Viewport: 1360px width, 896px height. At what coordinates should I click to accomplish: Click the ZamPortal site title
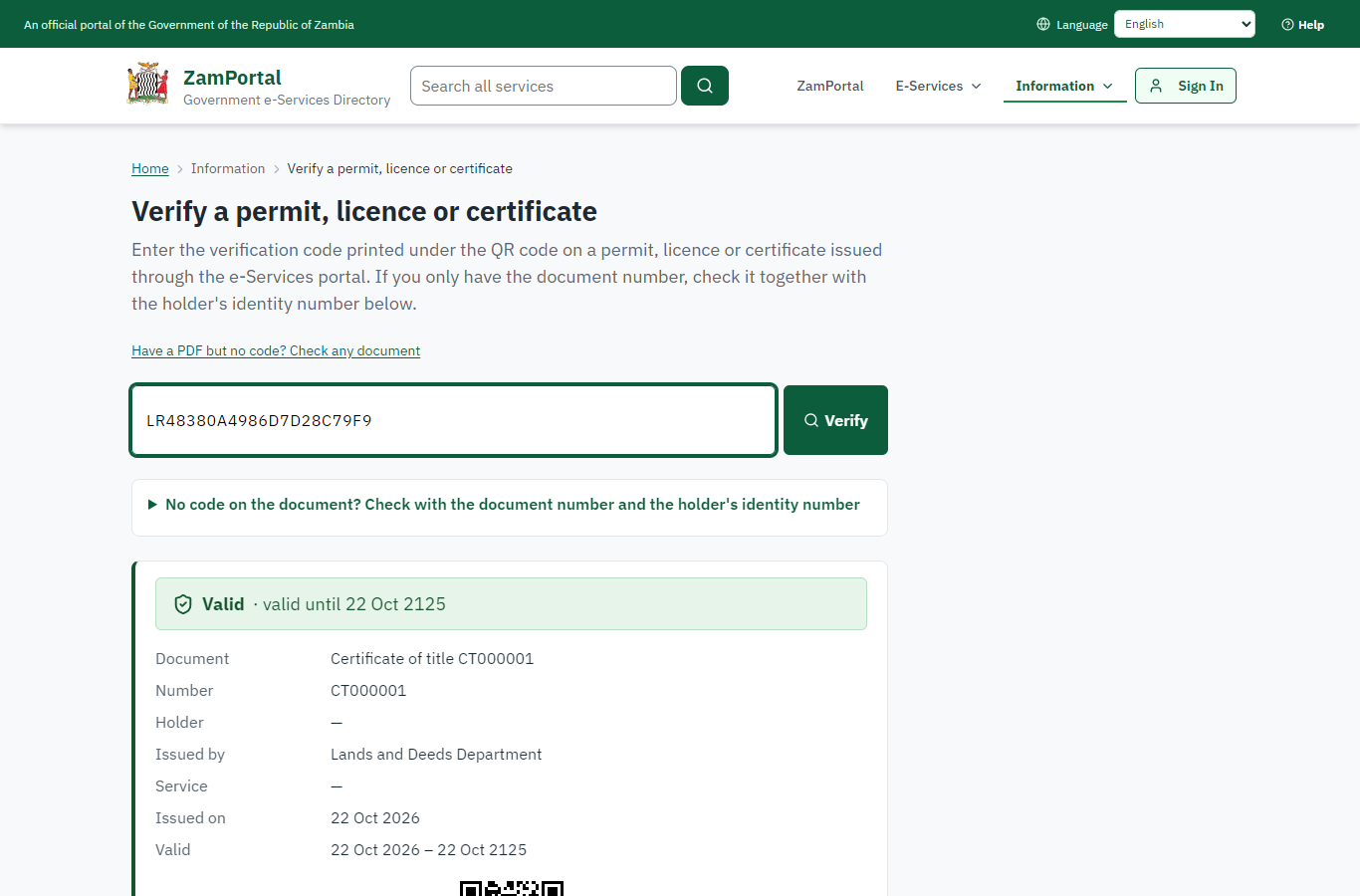pos(232,78)
